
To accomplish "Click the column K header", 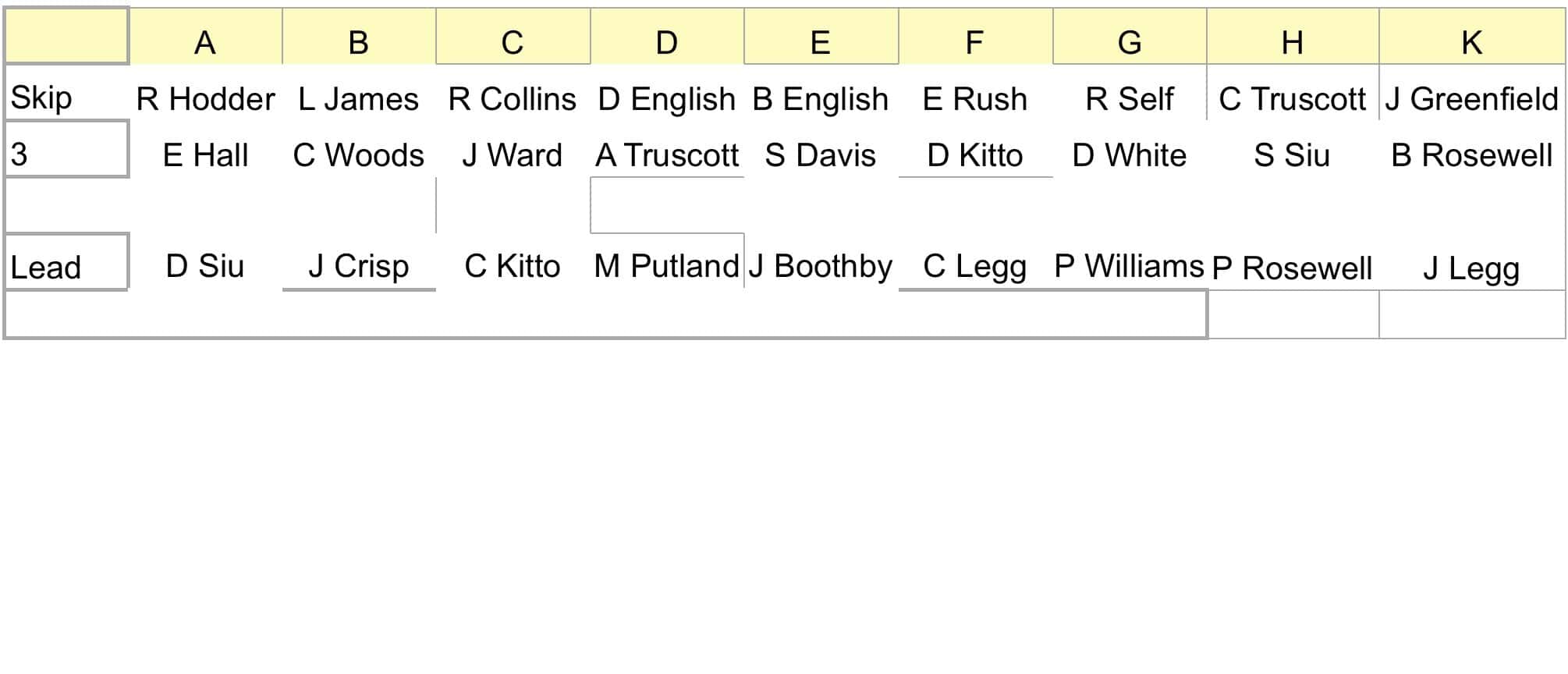I will click(x=1471, y=42).
